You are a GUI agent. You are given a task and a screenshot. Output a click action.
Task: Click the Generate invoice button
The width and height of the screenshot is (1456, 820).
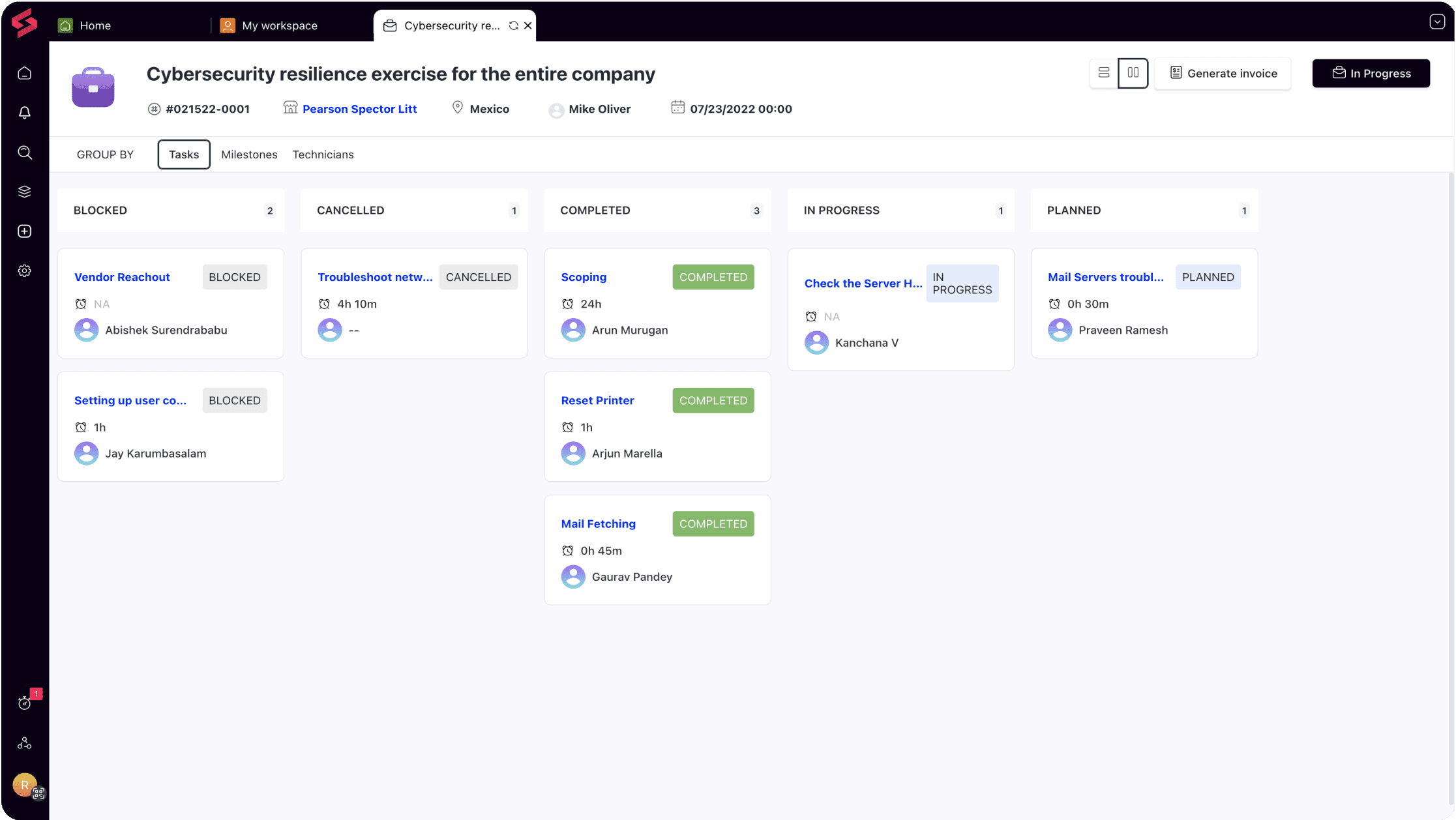[x=1223, y=73]
